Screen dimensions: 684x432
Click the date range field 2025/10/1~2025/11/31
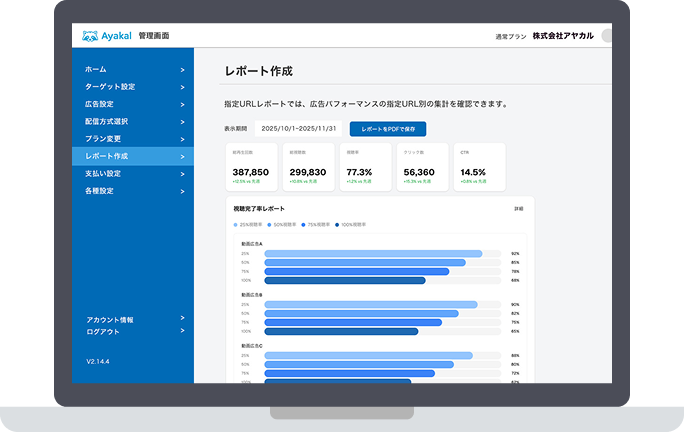click(x=297, y=129)
